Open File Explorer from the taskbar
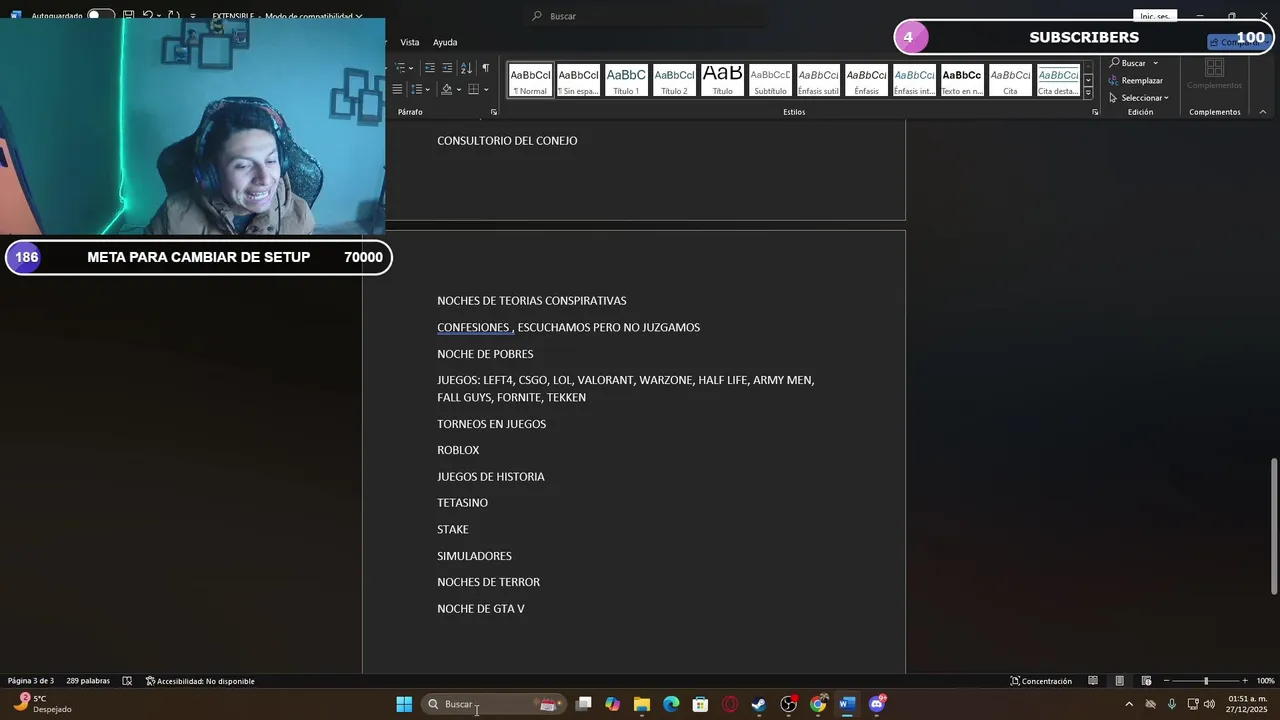Screen dimensions: 1280x720 (642, 704)
